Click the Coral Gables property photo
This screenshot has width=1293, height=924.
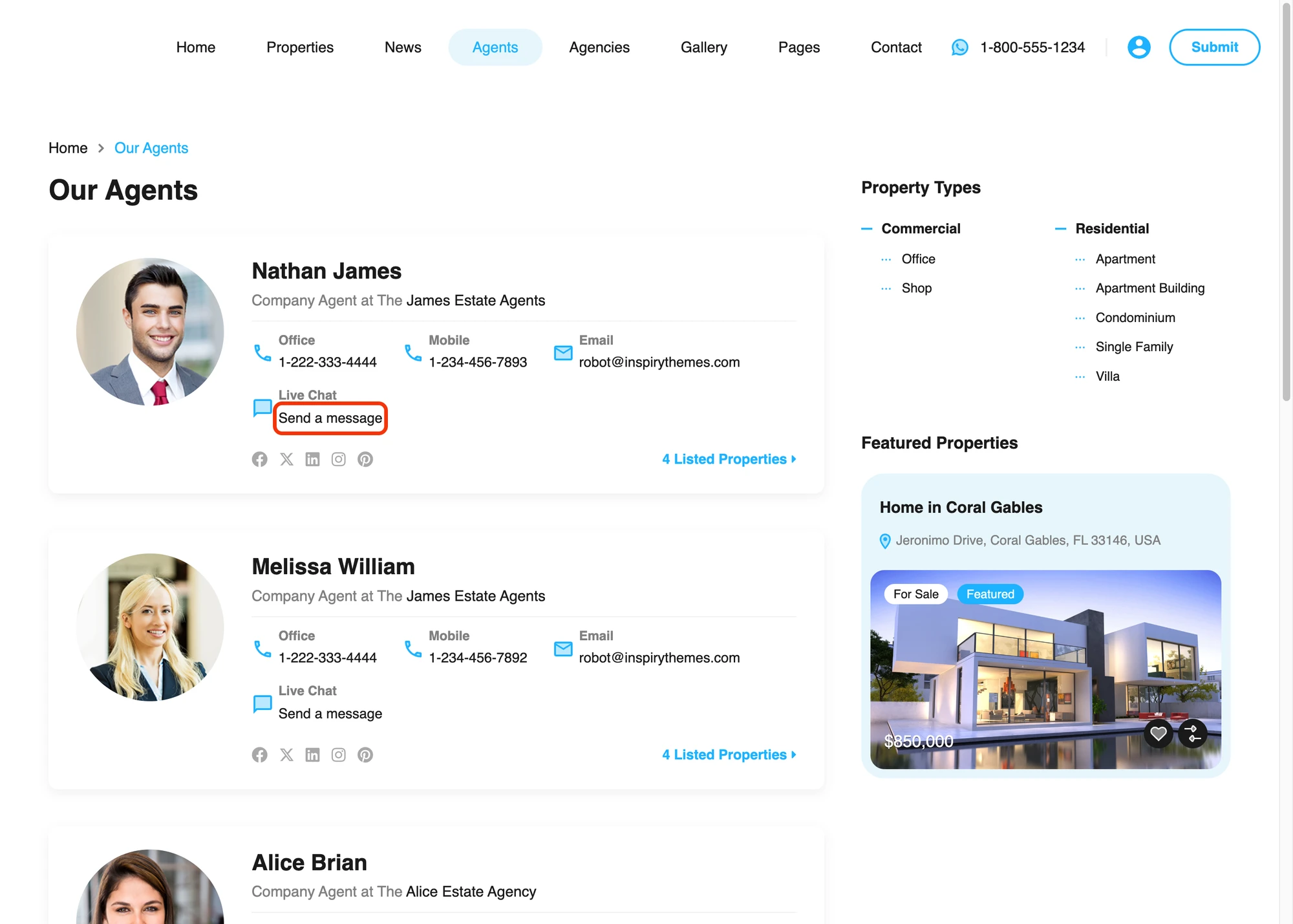1045,669
